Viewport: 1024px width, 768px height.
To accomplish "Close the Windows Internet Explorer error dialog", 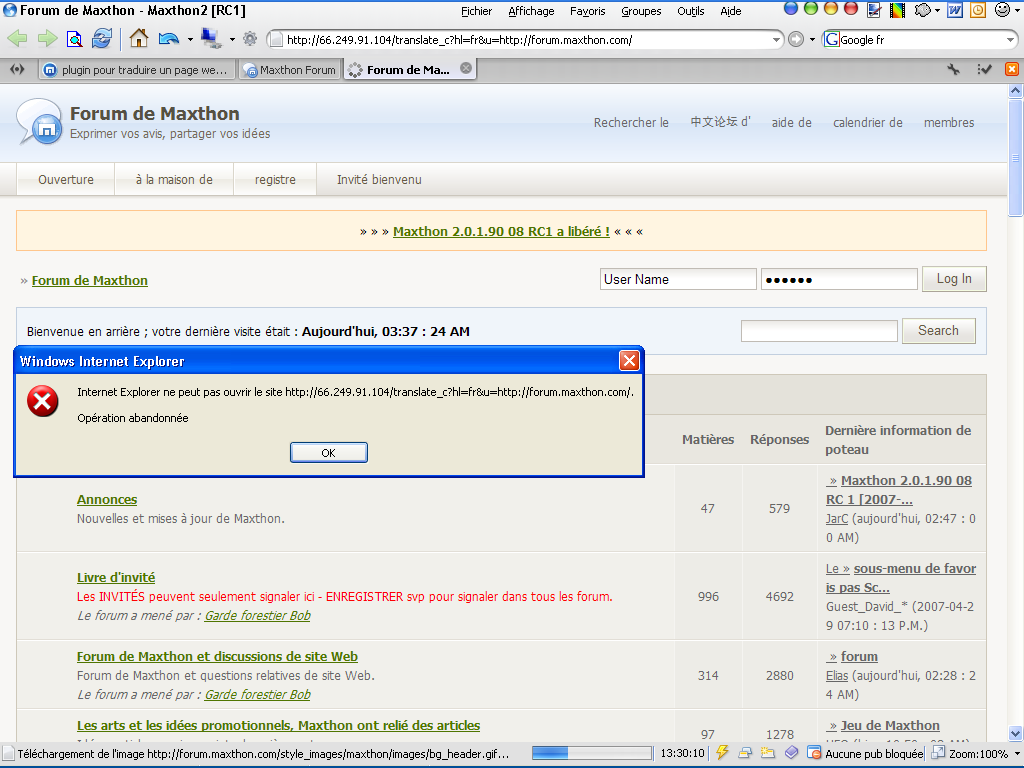I will [x=629, y=360].
